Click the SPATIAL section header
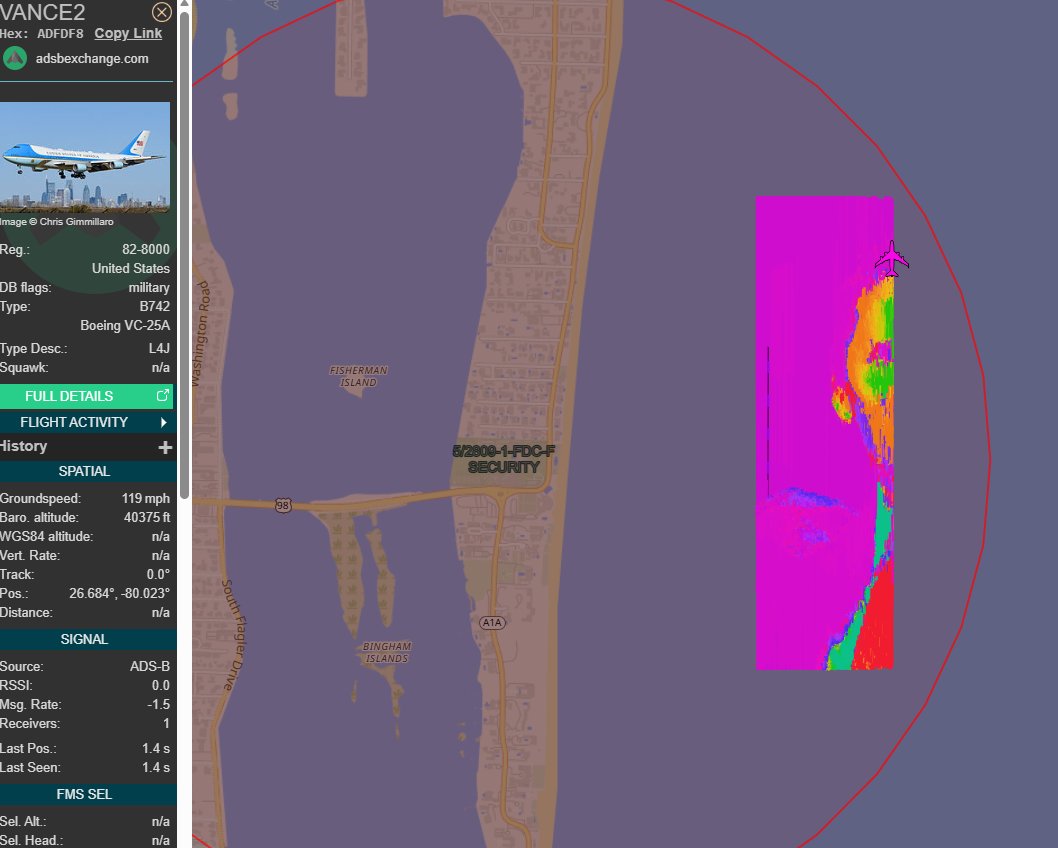Viewport: 1058px width, 848px height. tap(86, 471)
